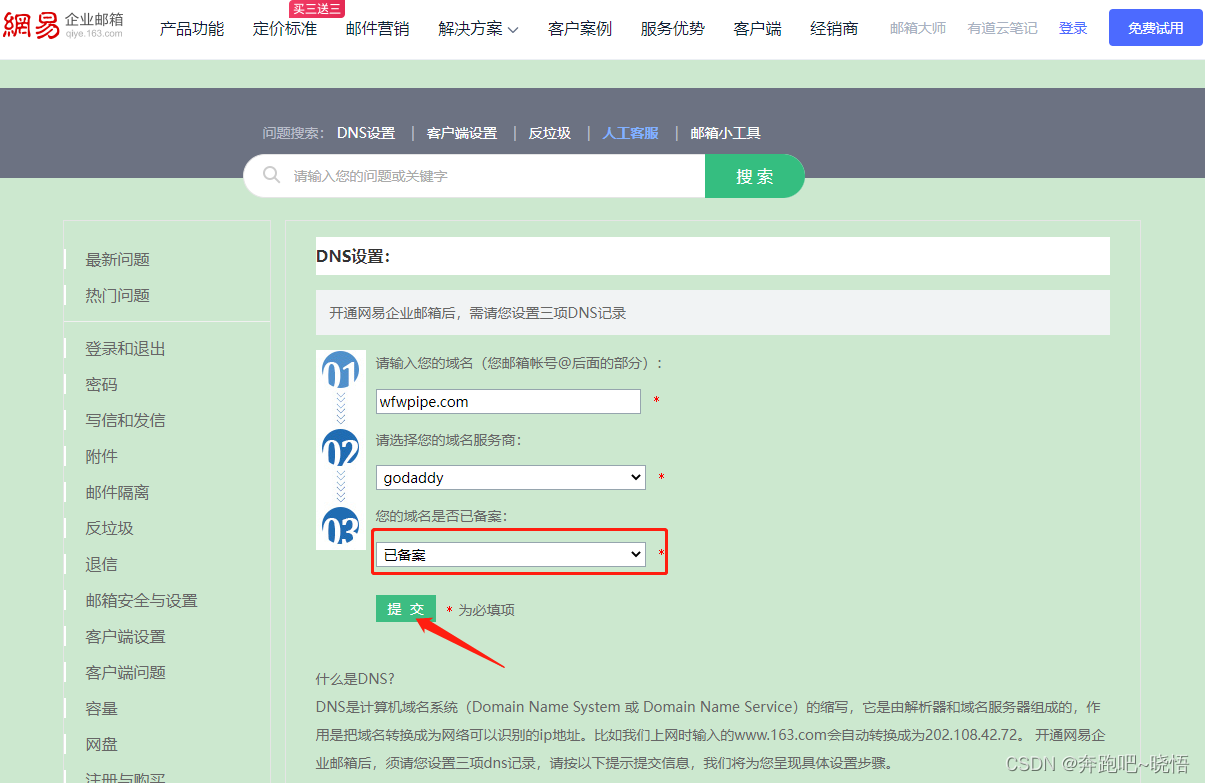Click the 有道云笔记 link

tap(1003, 28)
